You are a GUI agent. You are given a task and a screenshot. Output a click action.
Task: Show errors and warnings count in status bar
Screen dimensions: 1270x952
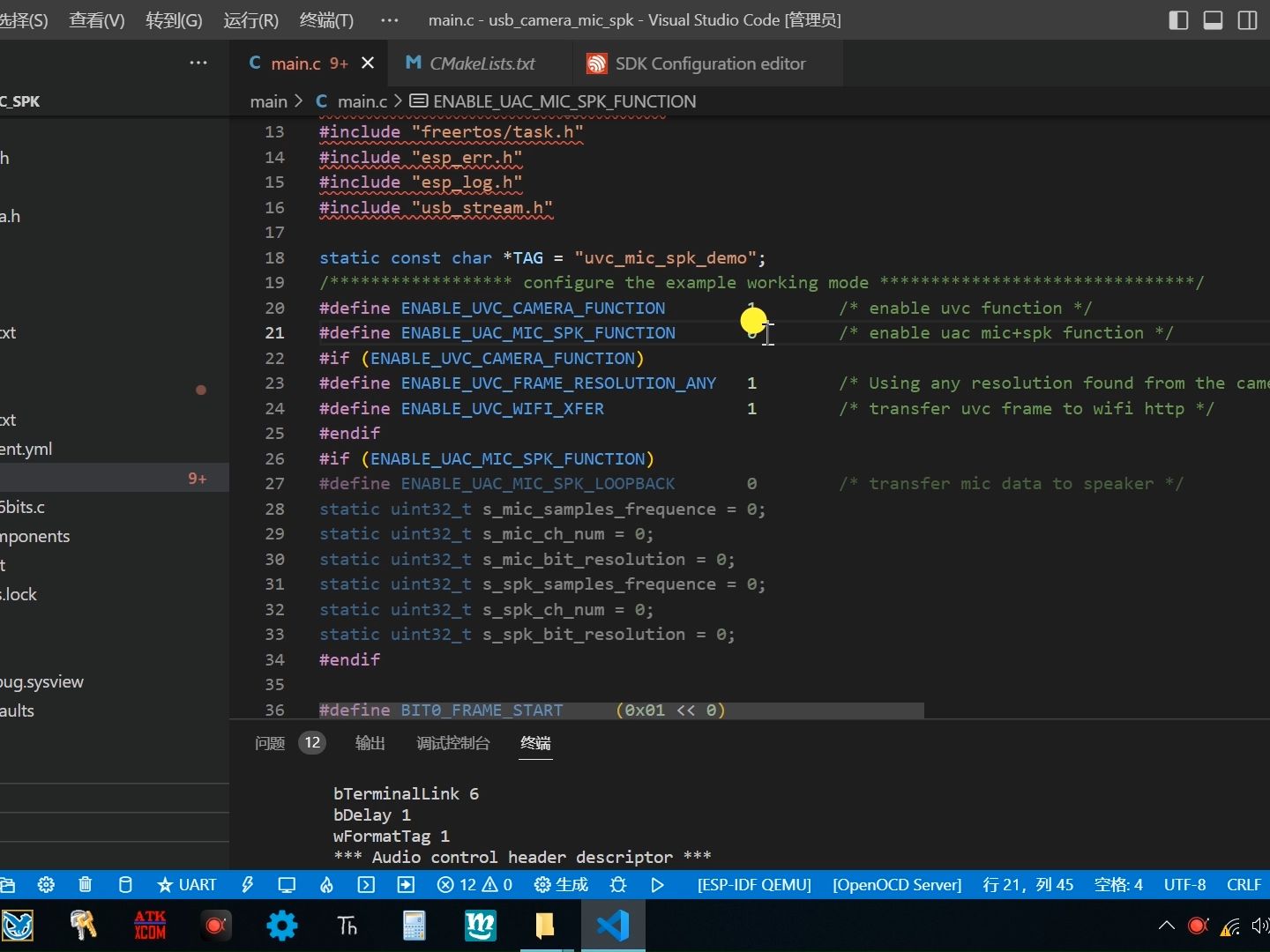474,884
